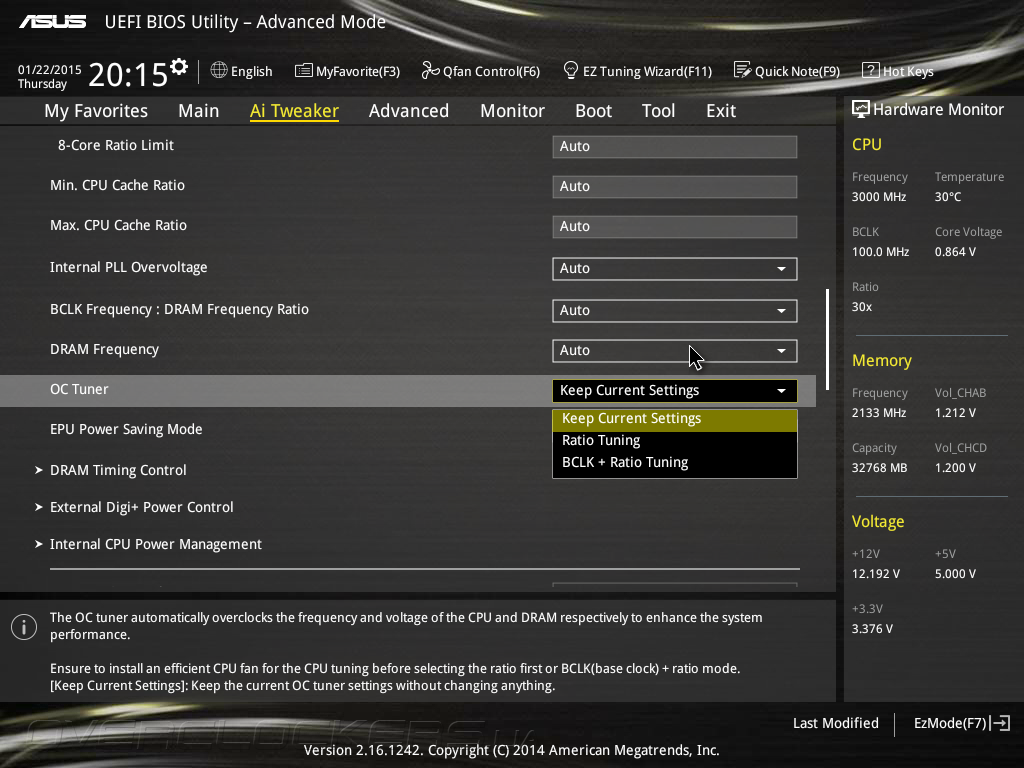This screenshot has height=768, width=1024.
Task: Switch to My Favorites tab
Action: (x=96, y=111)
